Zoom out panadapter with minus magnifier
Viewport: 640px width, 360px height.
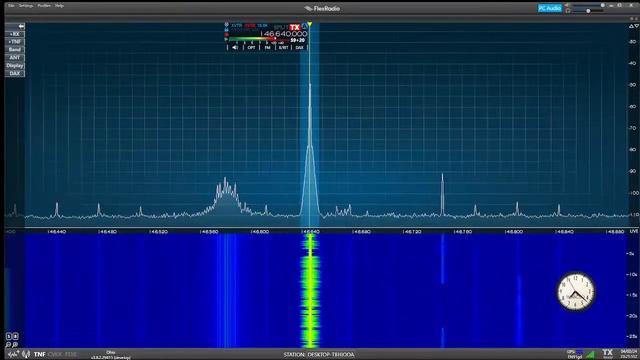coord(9,344)
